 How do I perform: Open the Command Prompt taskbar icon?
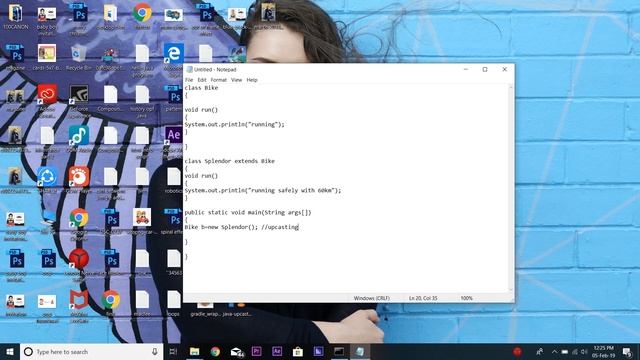[x=339, y=351]
